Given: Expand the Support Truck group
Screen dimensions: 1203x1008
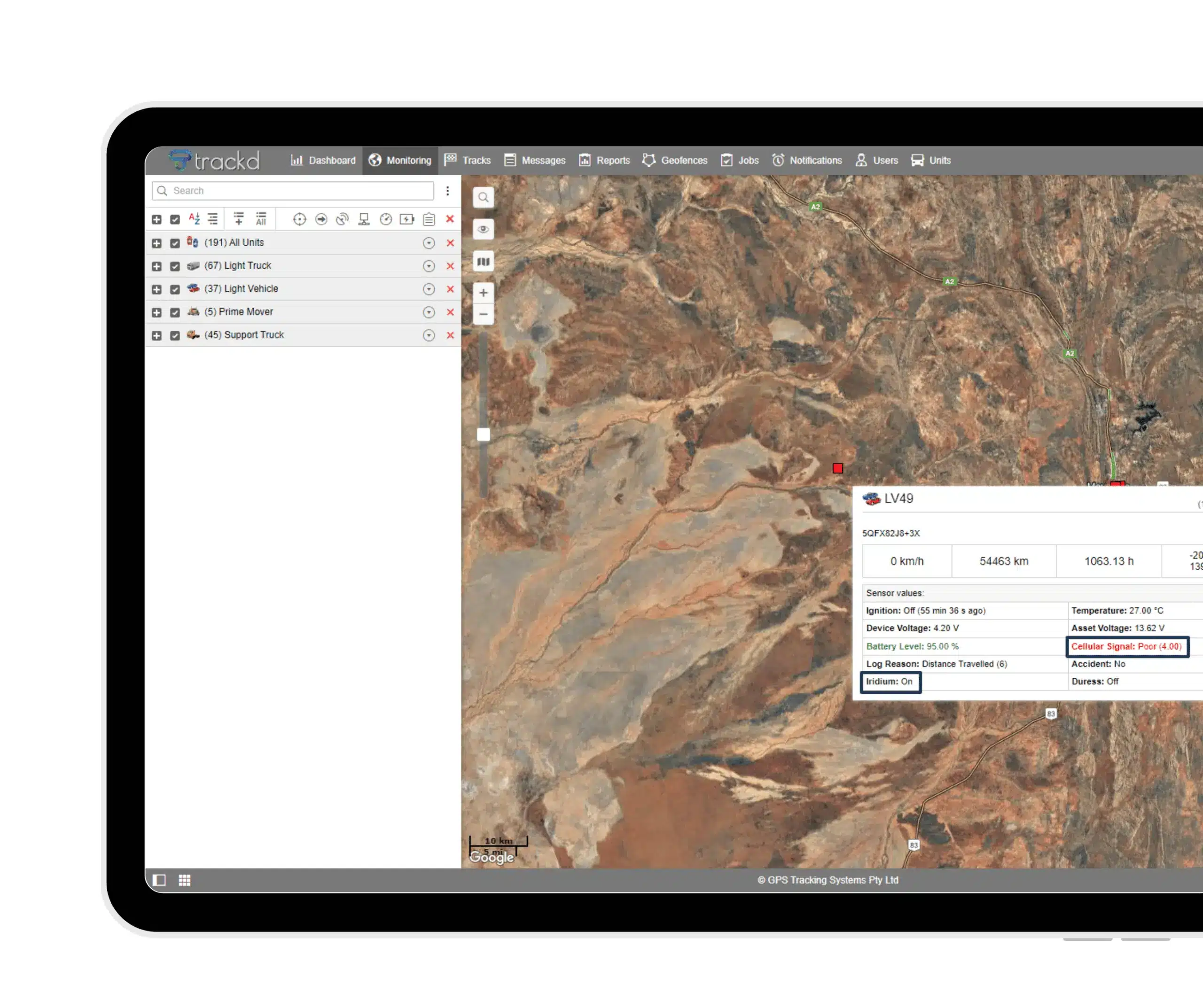Looking at the screenshot, I should tap(156, 336).
